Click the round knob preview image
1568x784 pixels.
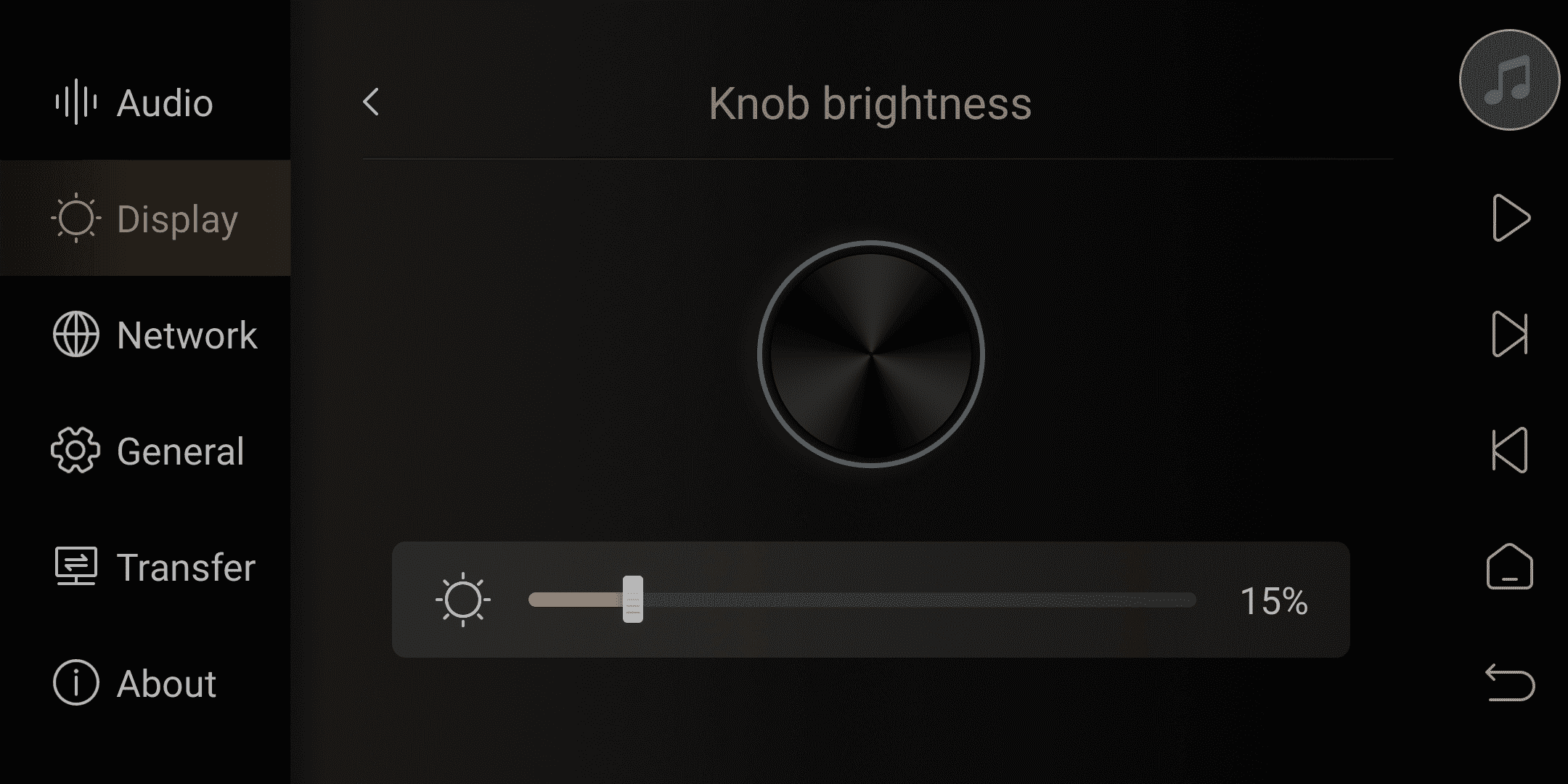[870, 354]
